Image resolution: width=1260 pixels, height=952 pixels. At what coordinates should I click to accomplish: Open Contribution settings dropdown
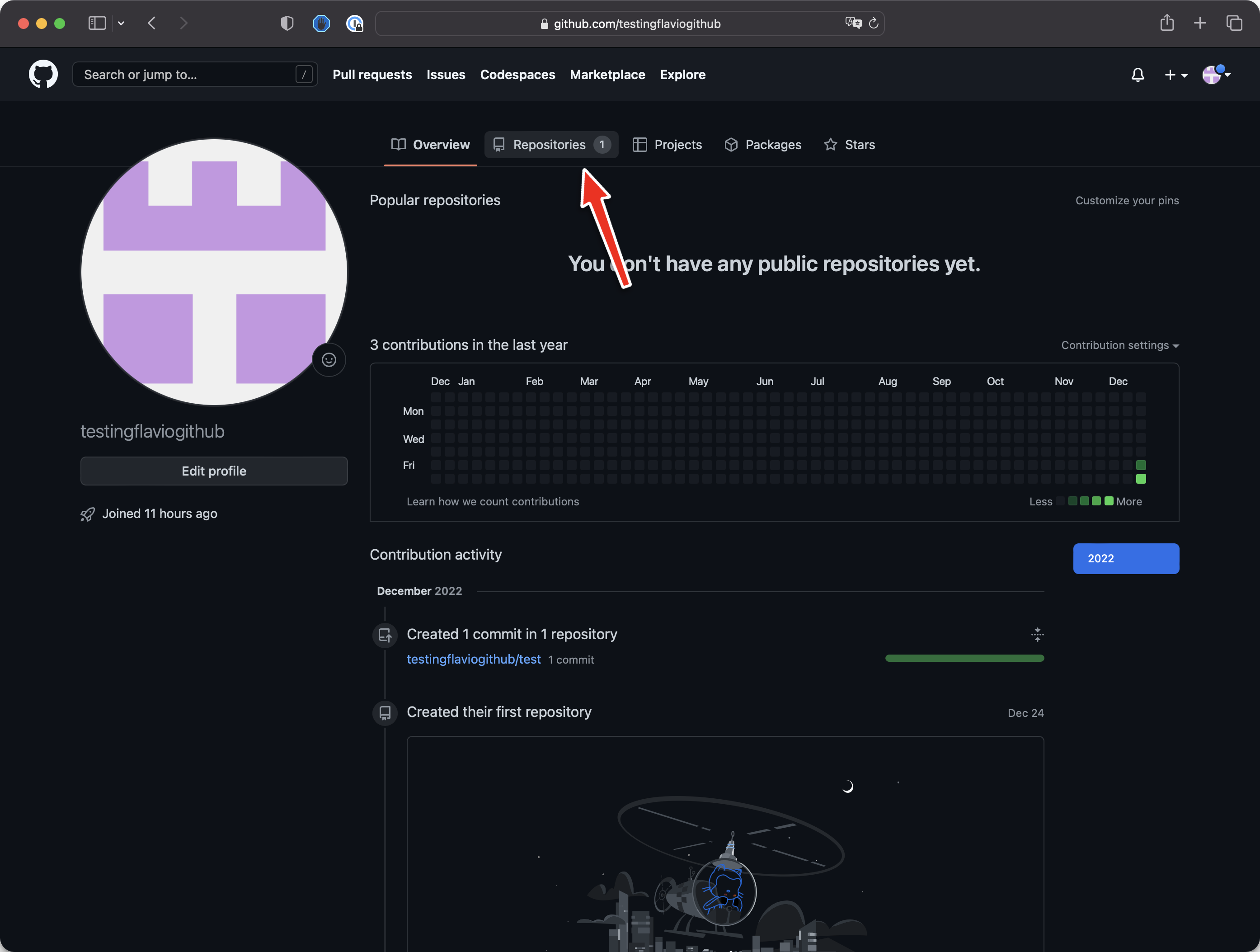(x=1119, y=345)
